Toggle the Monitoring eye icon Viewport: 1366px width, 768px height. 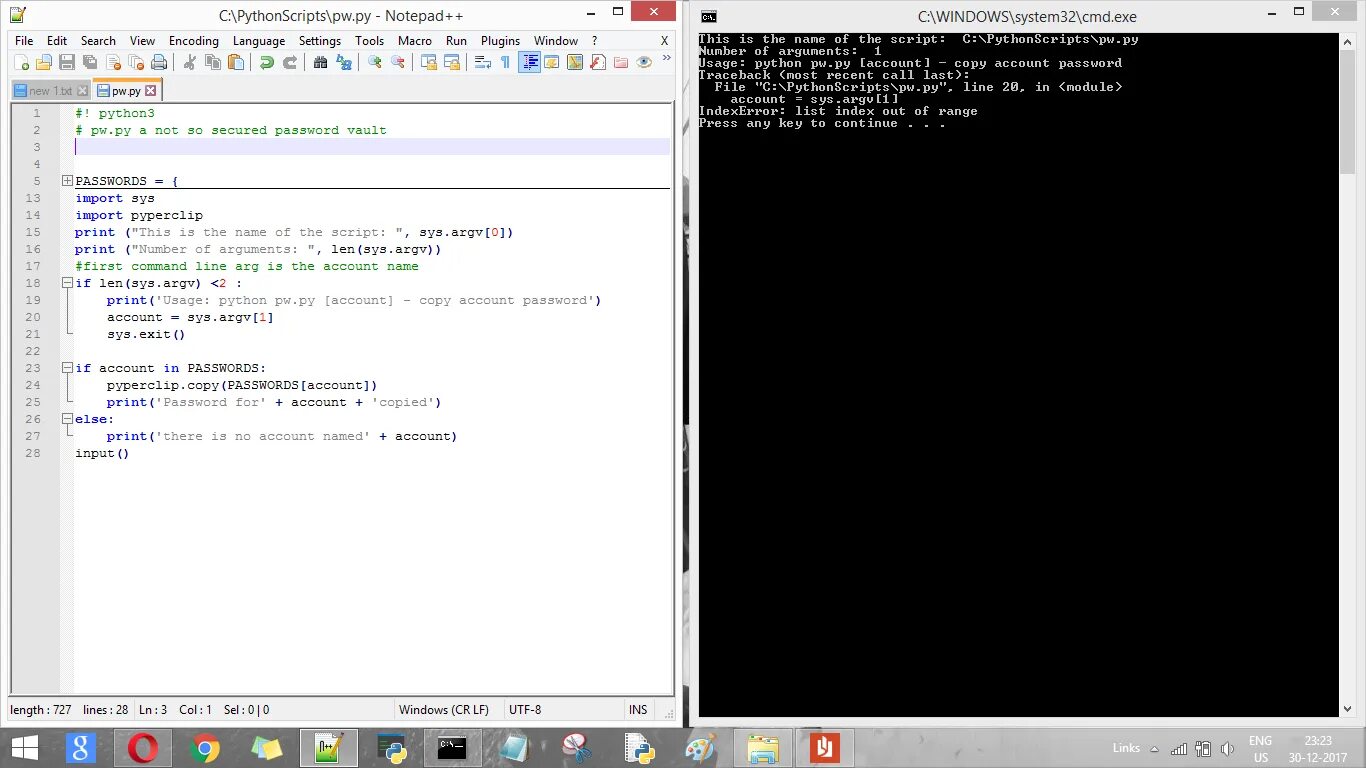(x=644, y=62)
